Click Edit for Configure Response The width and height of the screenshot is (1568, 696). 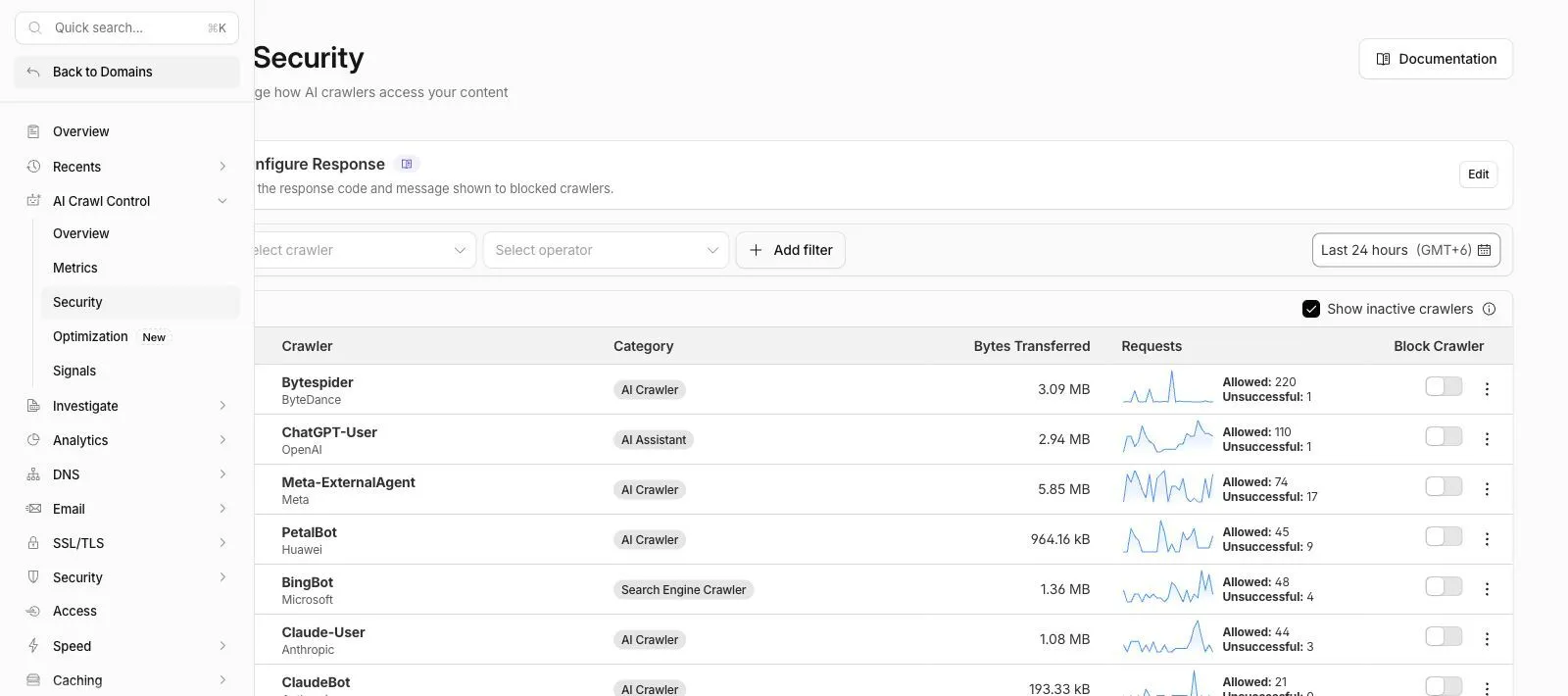[1478, 174]
